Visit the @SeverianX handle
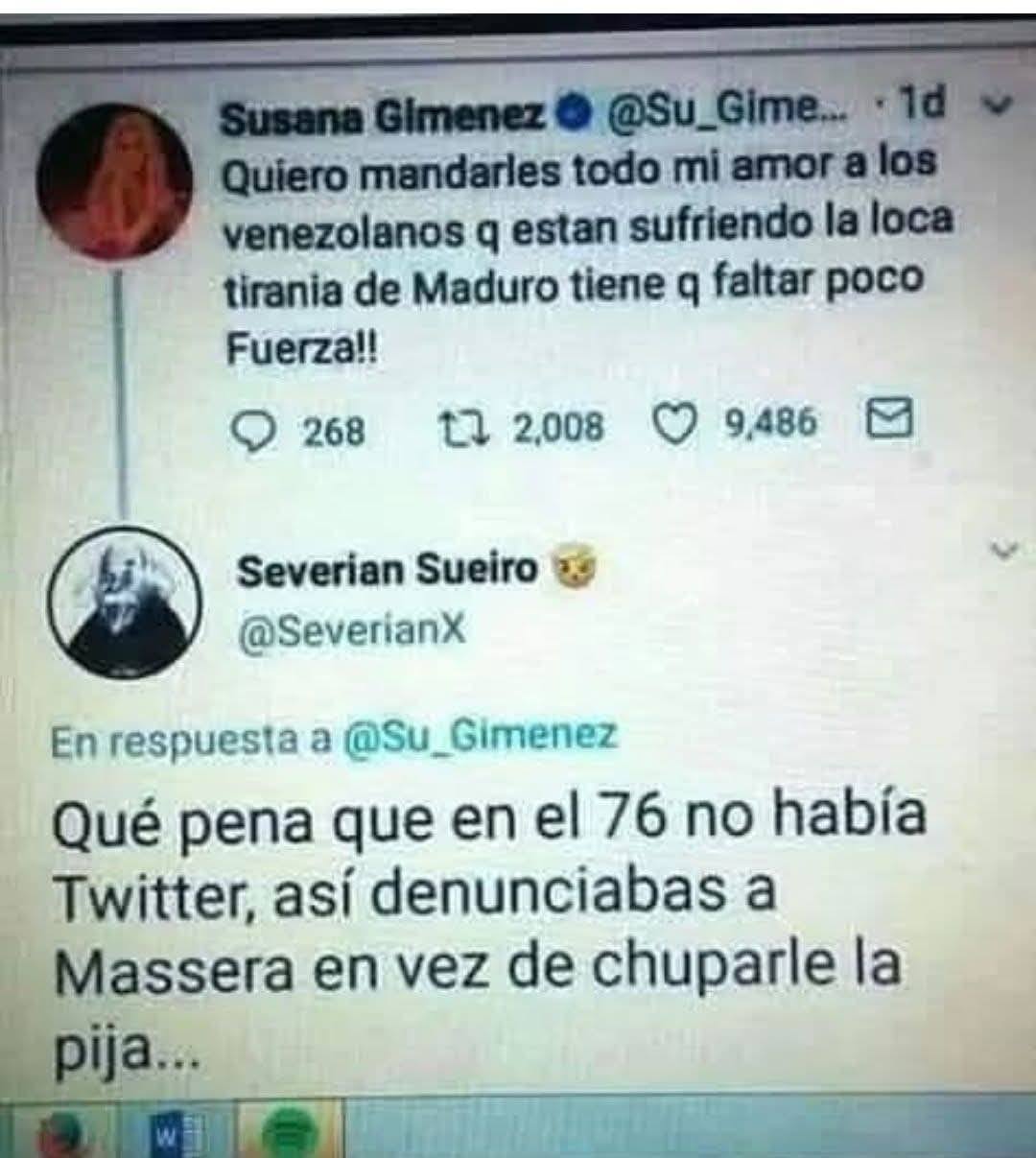The height and width of the screenshot is (1158, 1036). pyautogui.click(x=350, y=629)
